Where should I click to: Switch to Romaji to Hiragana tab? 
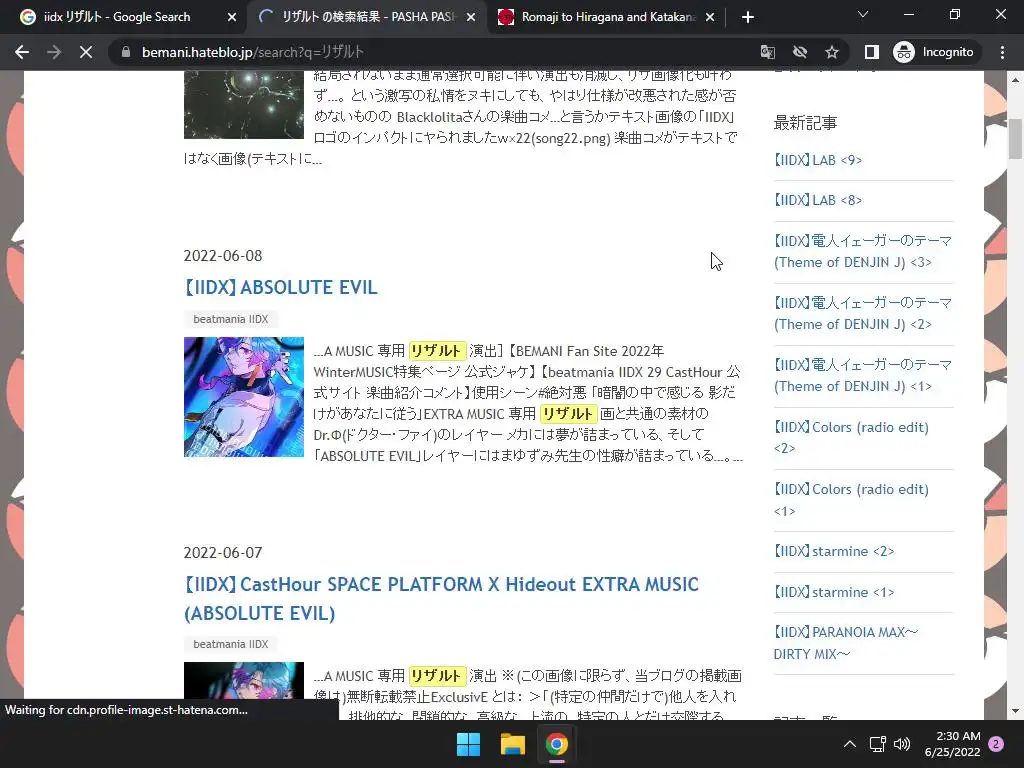608,17
